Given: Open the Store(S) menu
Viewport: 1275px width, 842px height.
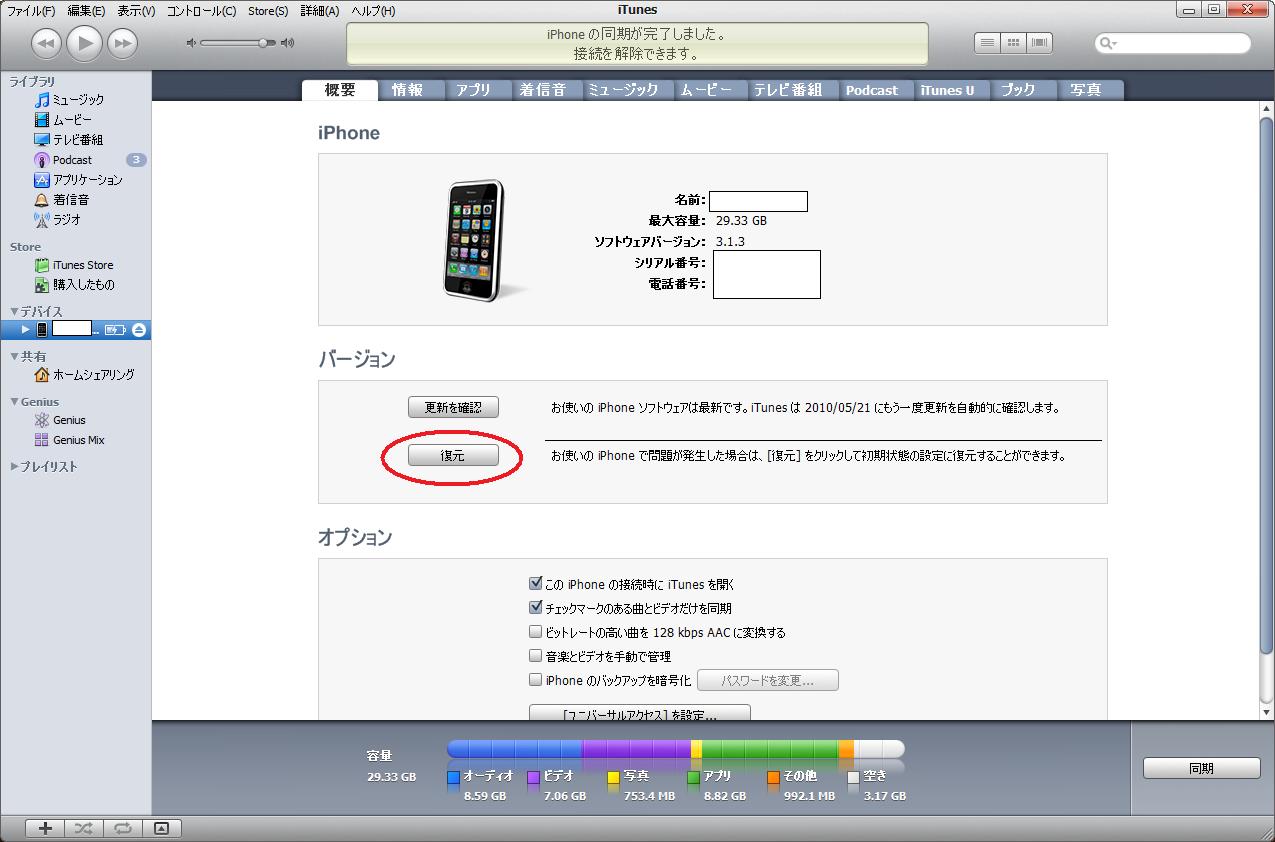Looking at the screenshot, I should pyautogui.click(x=267, y=11).
